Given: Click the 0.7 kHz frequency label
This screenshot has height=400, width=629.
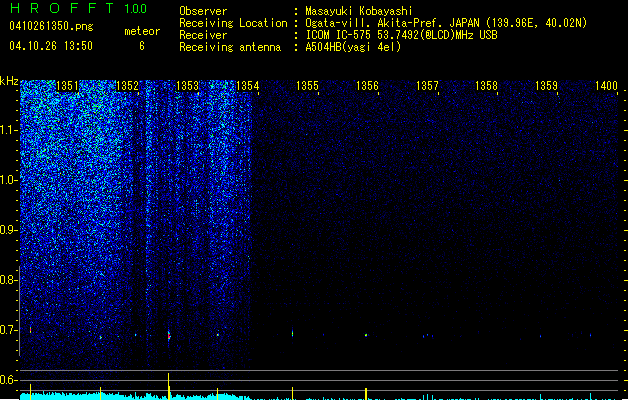Looking at the screenshot, I should click(x=8, y=330).
